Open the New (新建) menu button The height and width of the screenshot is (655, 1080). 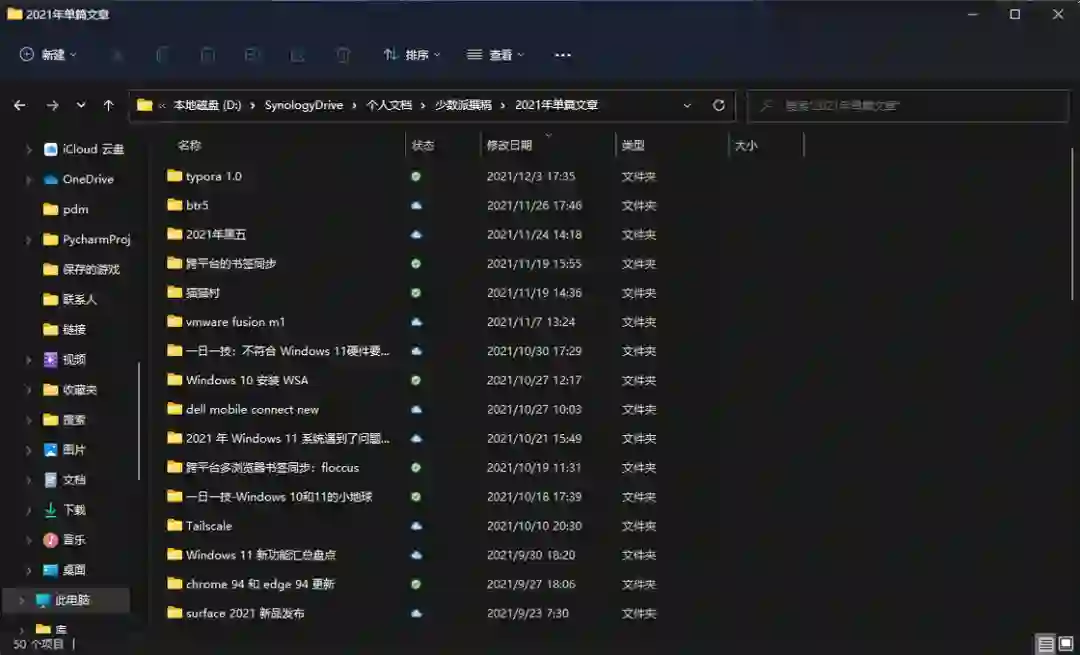(x=48, y=54)
